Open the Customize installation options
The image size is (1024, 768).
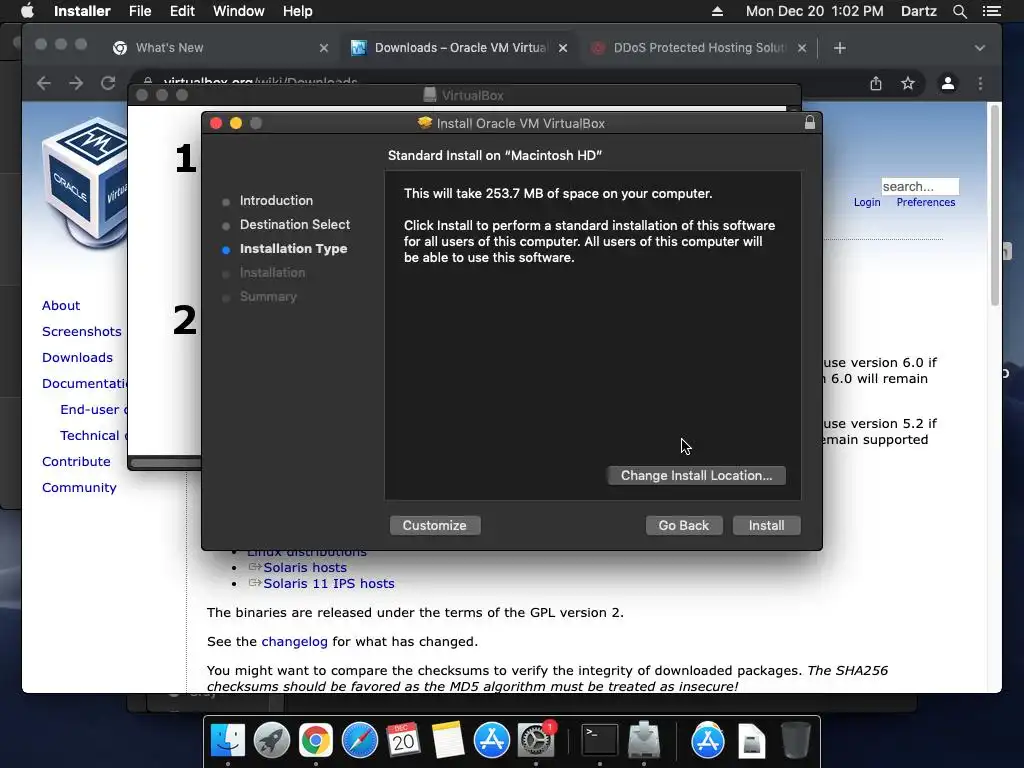[x=434, y=526]
